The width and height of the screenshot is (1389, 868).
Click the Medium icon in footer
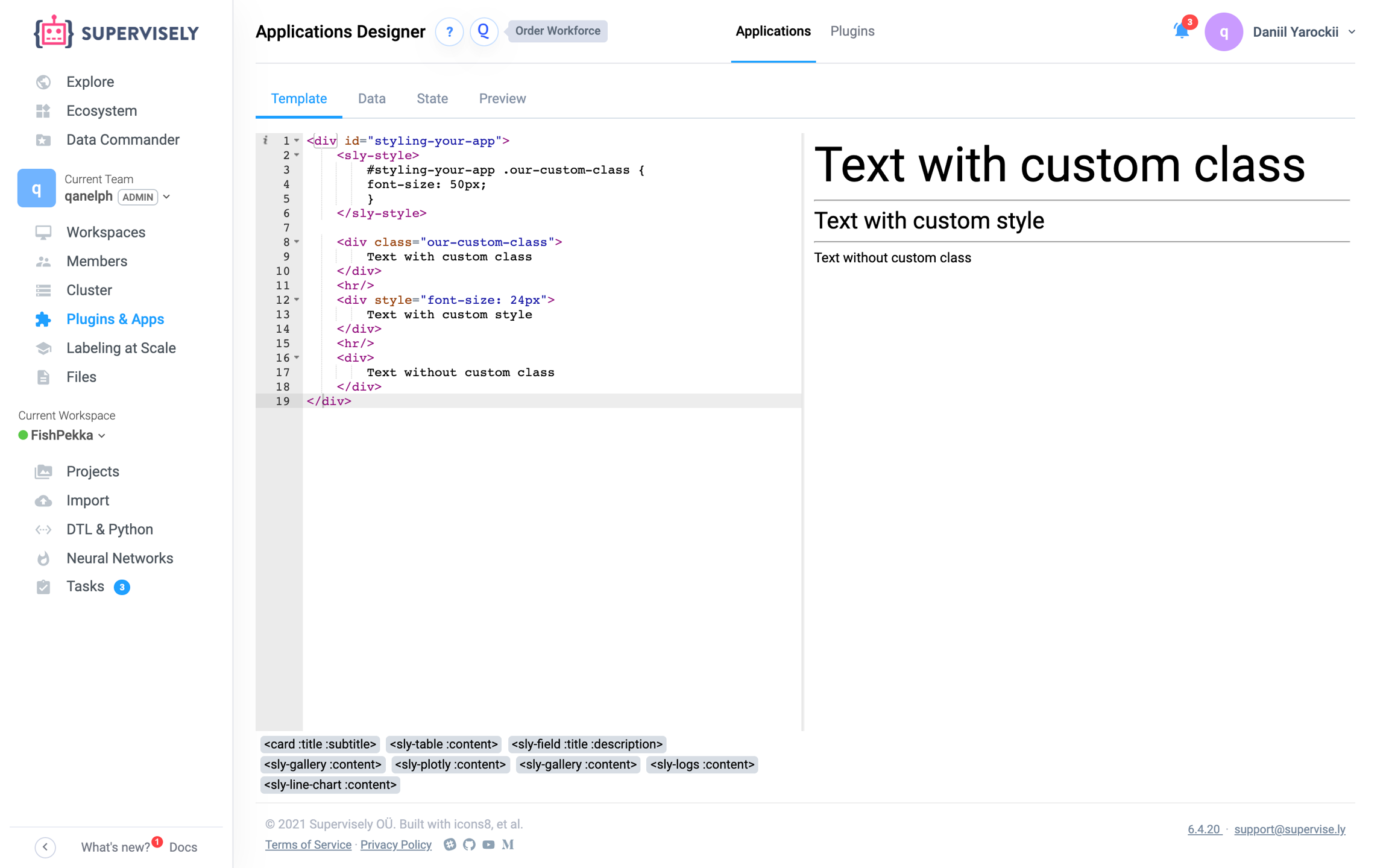pyautogui.click(x=508, y=844)
